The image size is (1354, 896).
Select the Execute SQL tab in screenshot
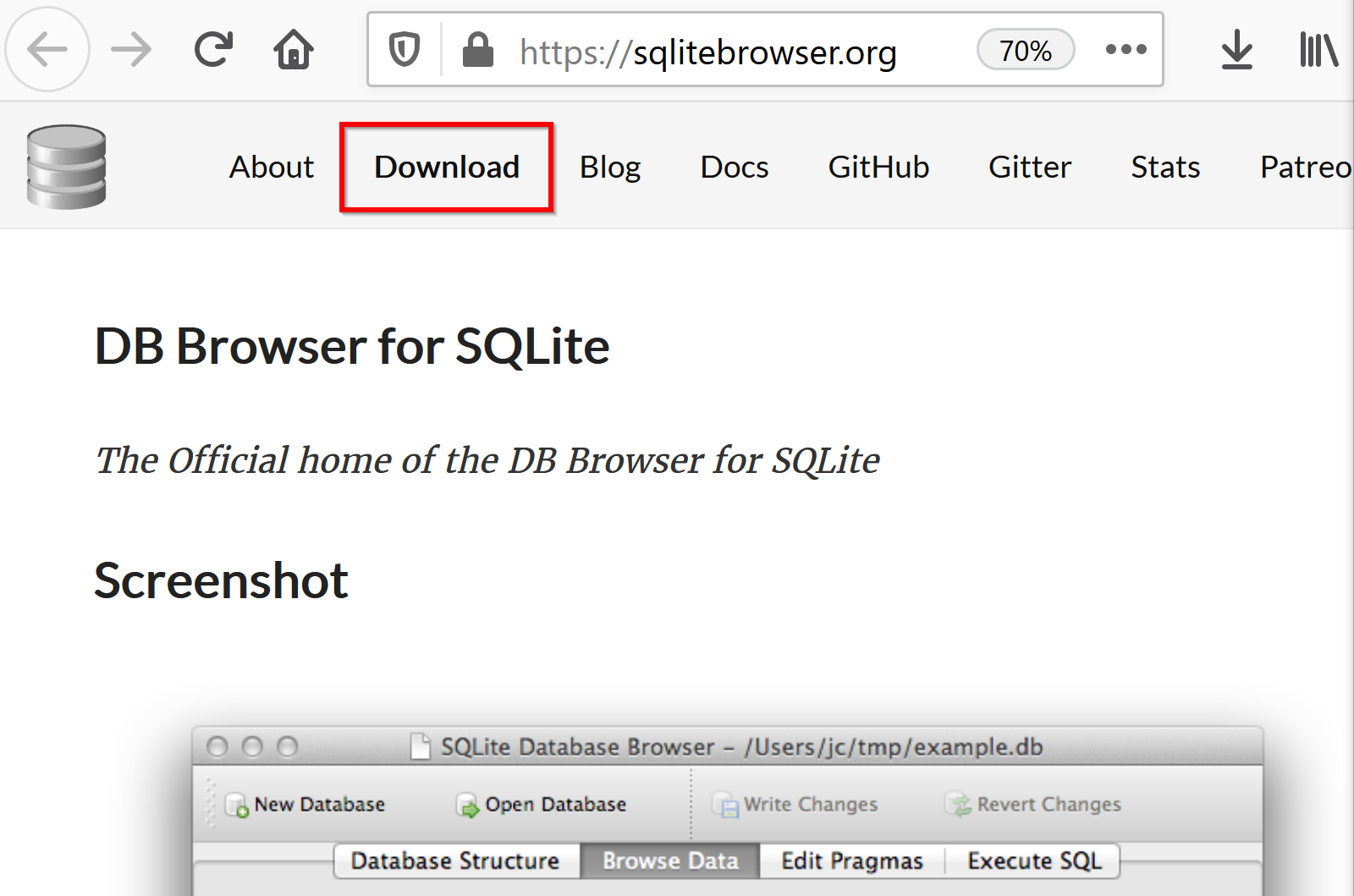coord(1034,861)
